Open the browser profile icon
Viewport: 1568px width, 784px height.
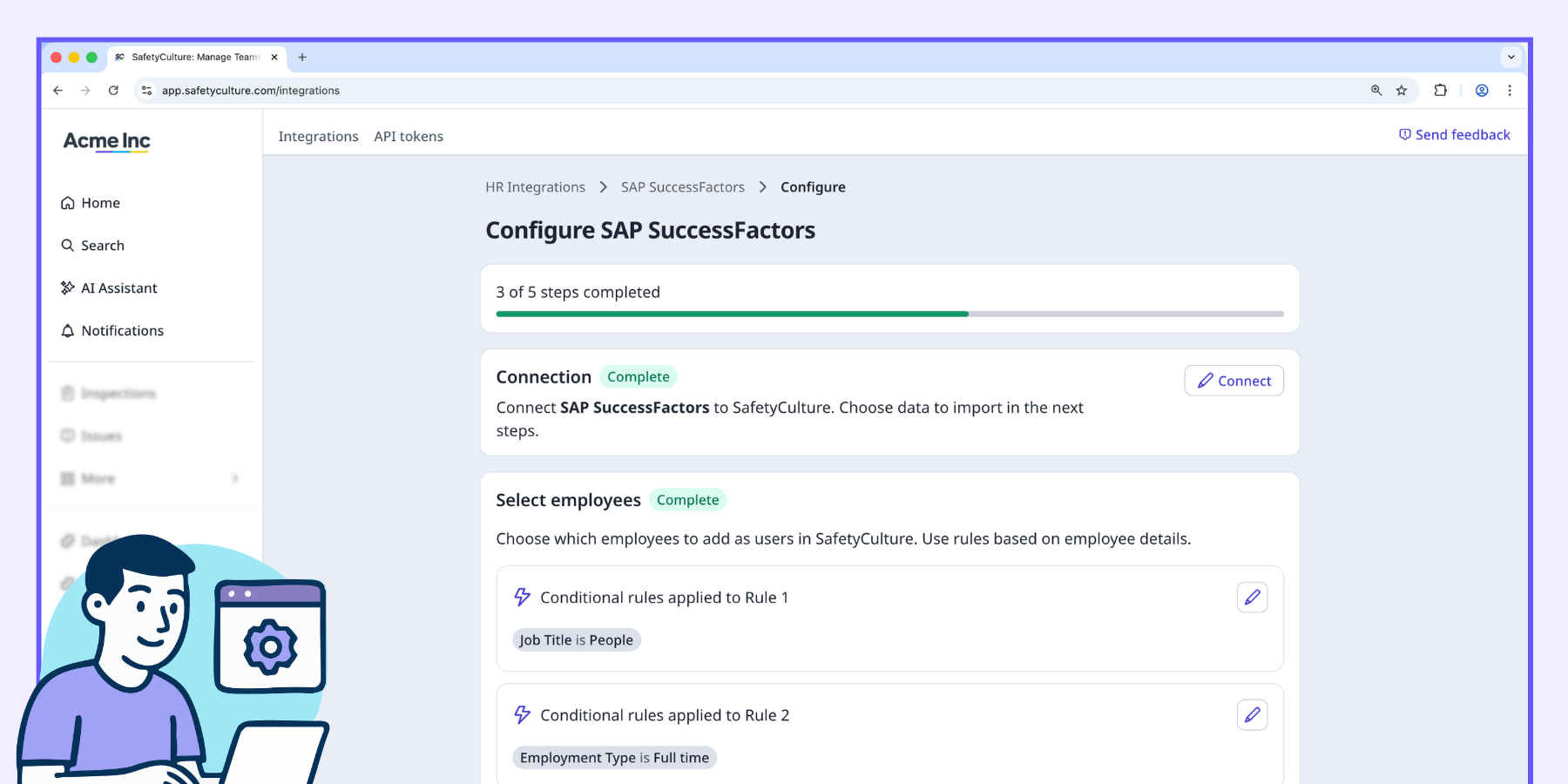click(x=1482, y=91)
